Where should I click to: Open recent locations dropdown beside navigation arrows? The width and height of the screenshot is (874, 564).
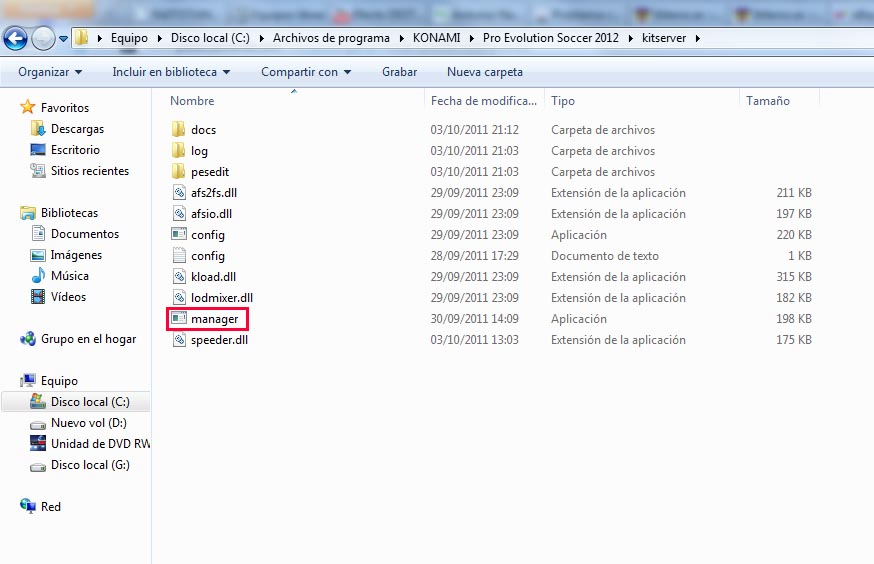(64, 39)
